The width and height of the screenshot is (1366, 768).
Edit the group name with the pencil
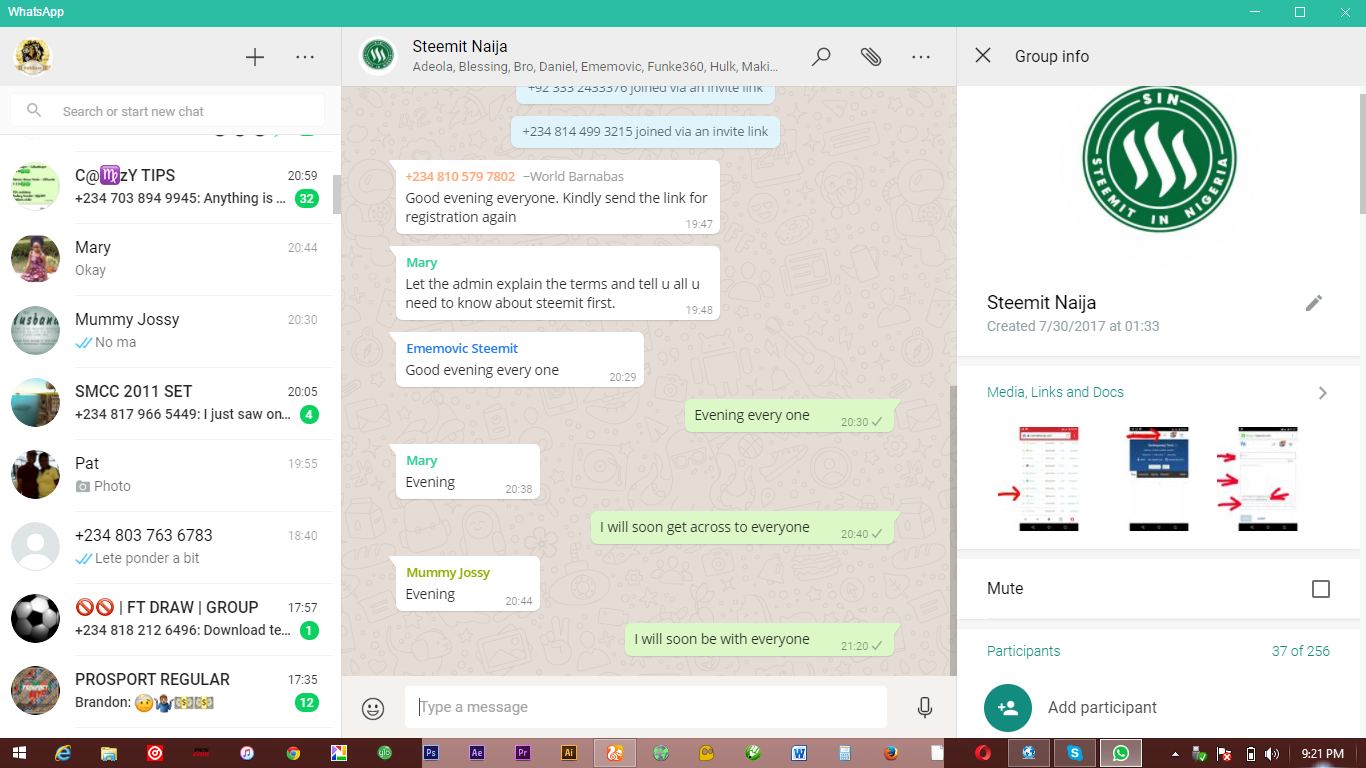click(1314, 302)
